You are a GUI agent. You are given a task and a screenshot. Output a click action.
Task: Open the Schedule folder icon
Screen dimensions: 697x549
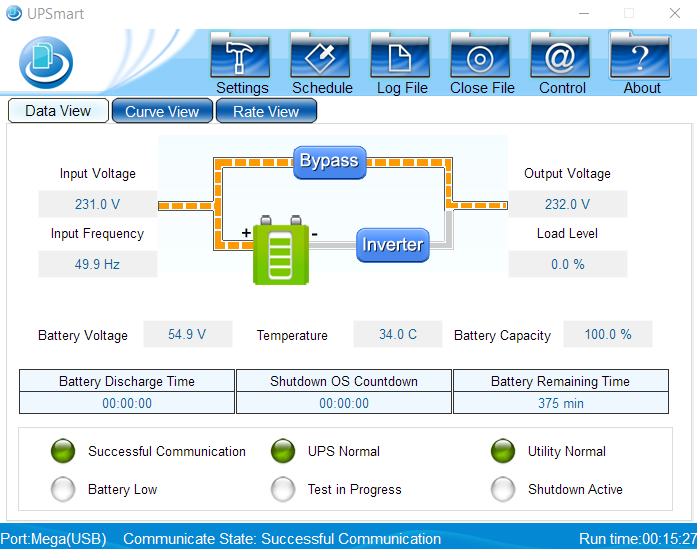click(x=320, y=56)
